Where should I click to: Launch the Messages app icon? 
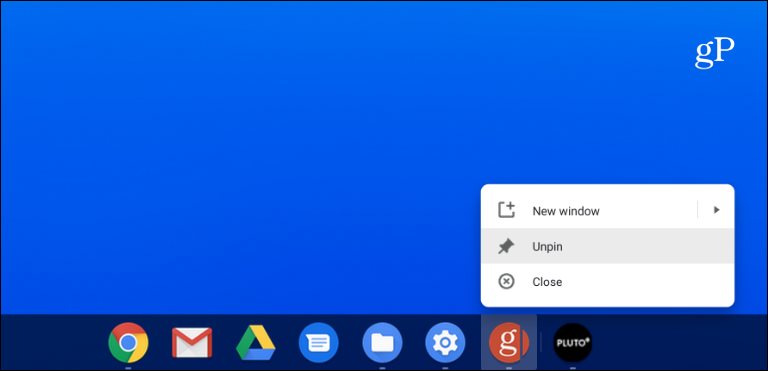point(318,342)
